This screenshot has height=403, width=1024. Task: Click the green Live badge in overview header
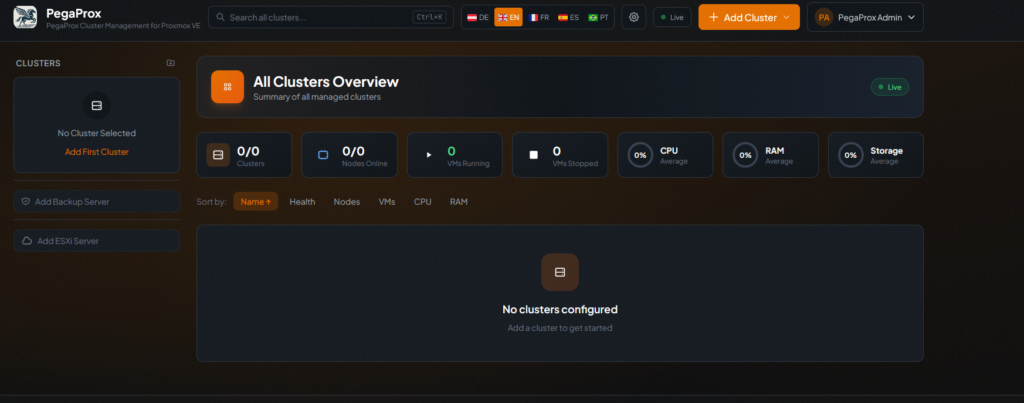click(889, 87)
